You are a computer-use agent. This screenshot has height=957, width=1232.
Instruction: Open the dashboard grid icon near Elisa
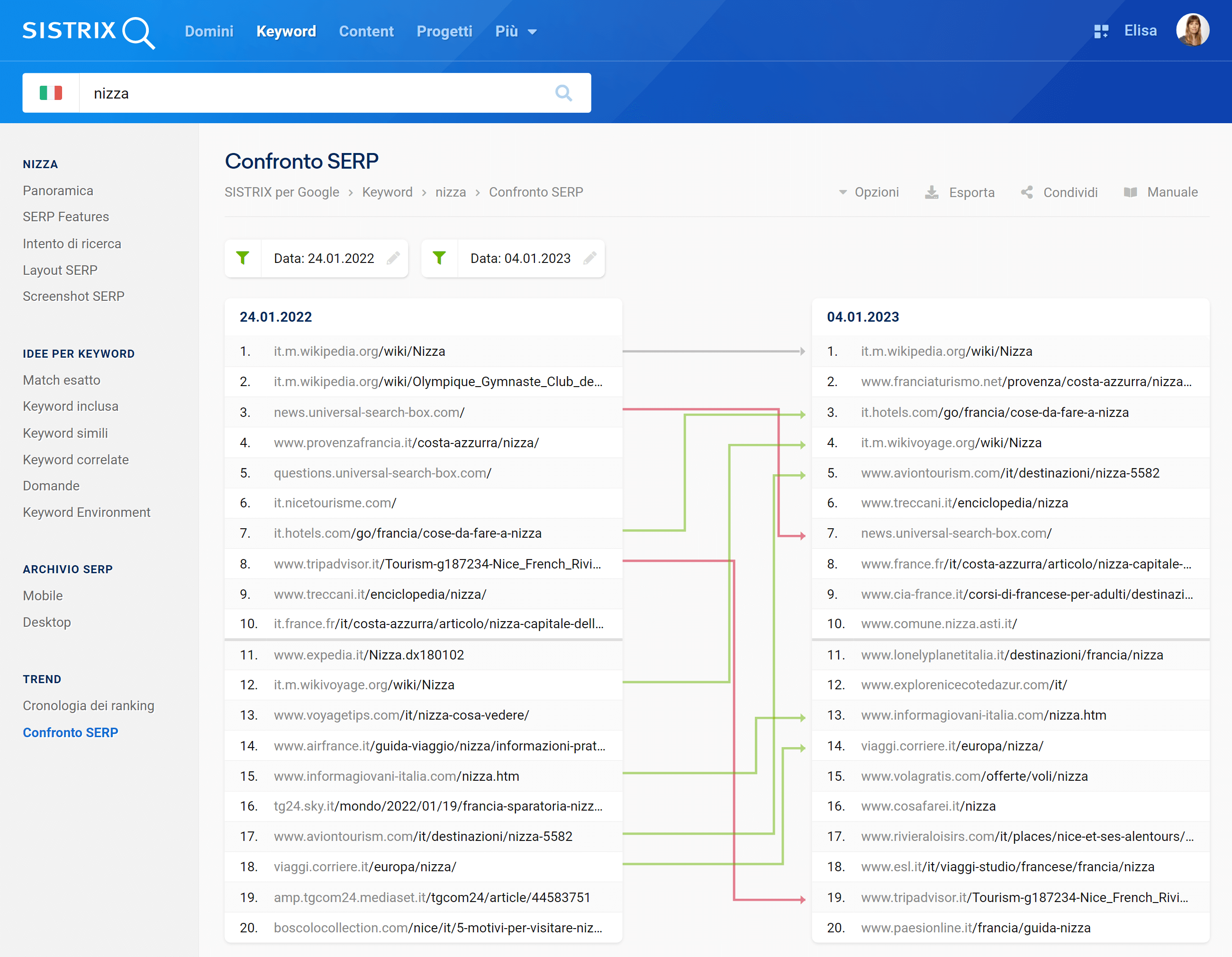pos(1101,31)
